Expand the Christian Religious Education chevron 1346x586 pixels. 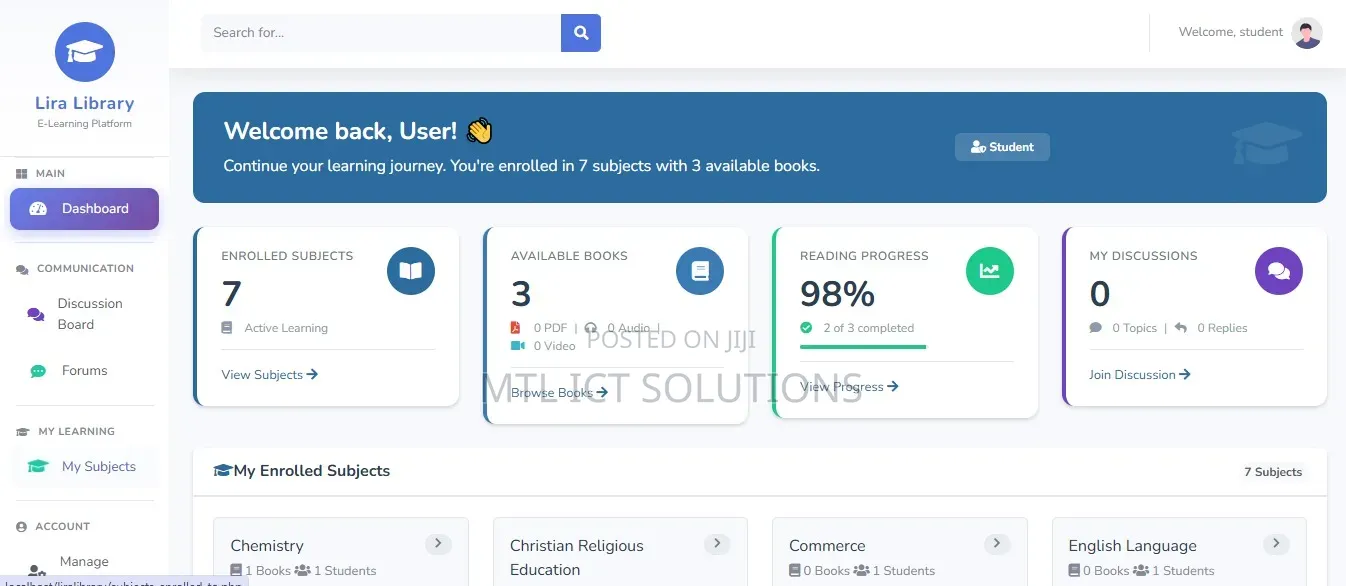click(x=717, y=544)
